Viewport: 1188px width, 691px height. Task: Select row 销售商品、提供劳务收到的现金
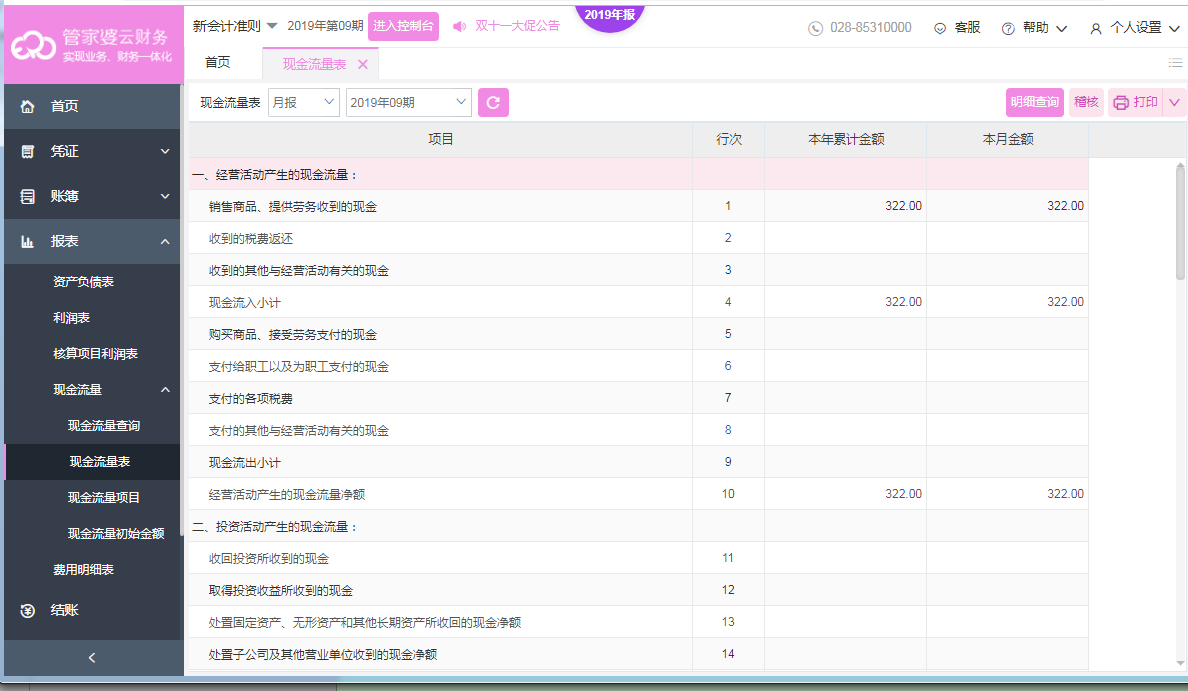point(639,206)
